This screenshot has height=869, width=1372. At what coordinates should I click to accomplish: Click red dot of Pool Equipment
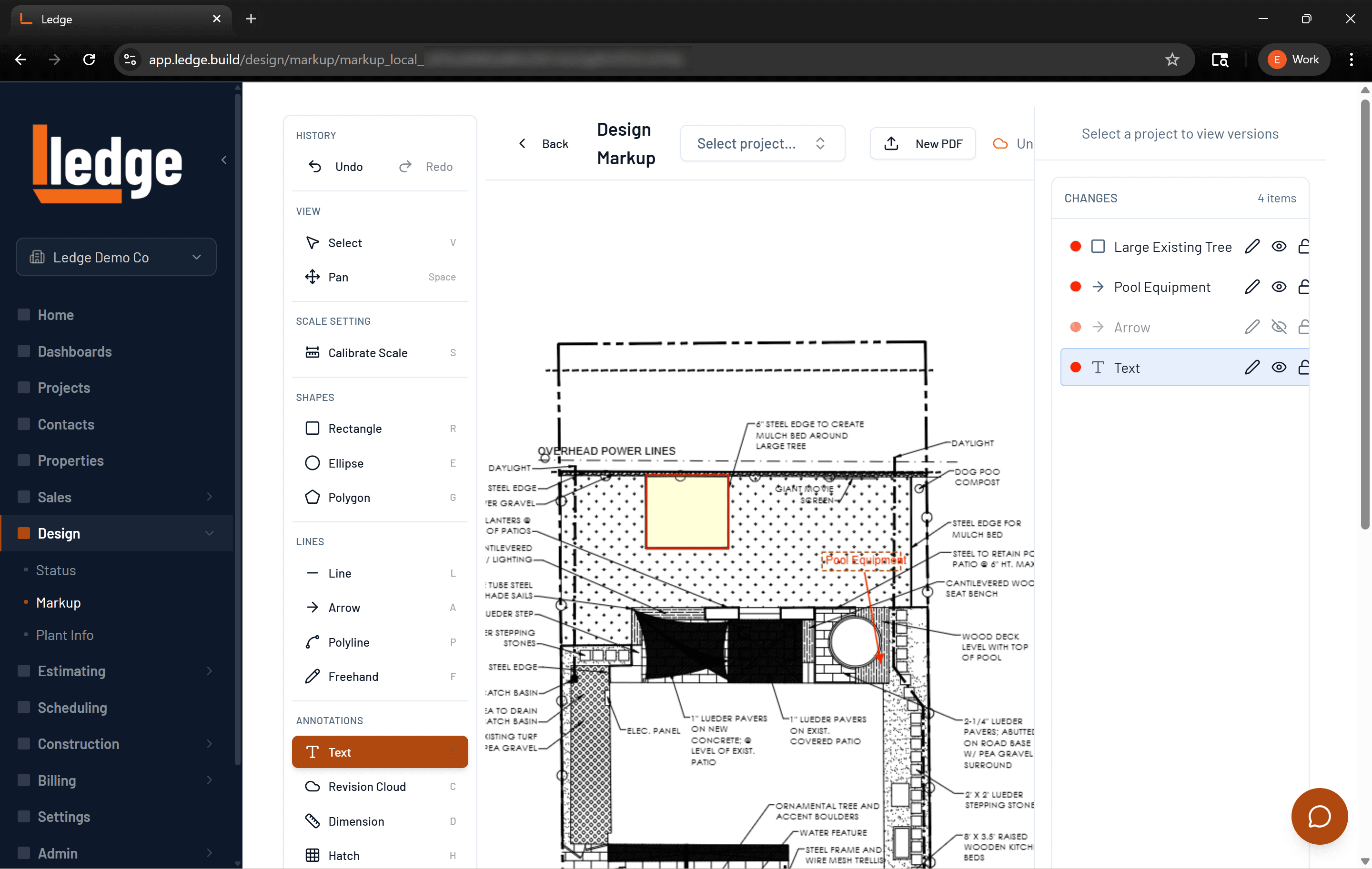(1075, 287)
